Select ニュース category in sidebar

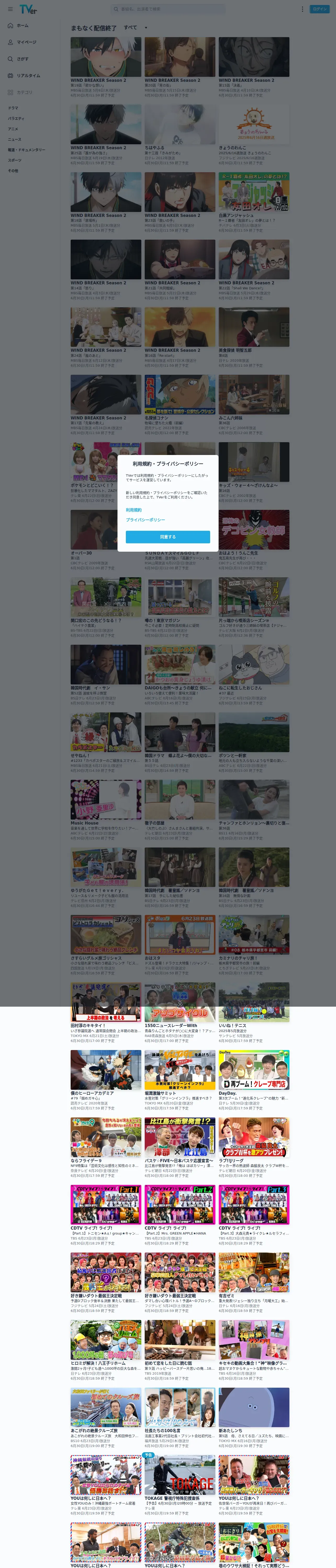pos(14,139)
